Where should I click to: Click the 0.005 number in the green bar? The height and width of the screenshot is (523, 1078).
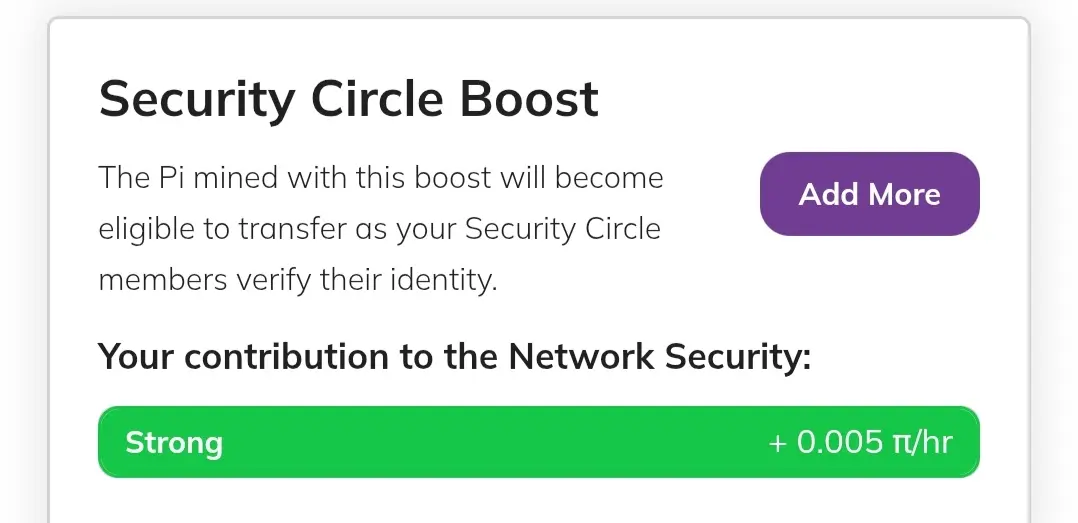pyautogui.click(x=839, y=442)
